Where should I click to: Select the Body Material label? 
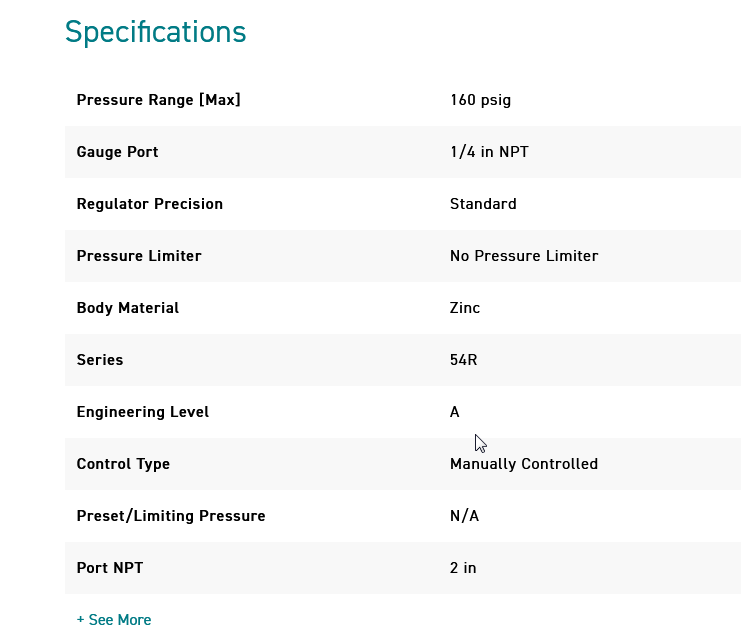(x=128, y=308)
